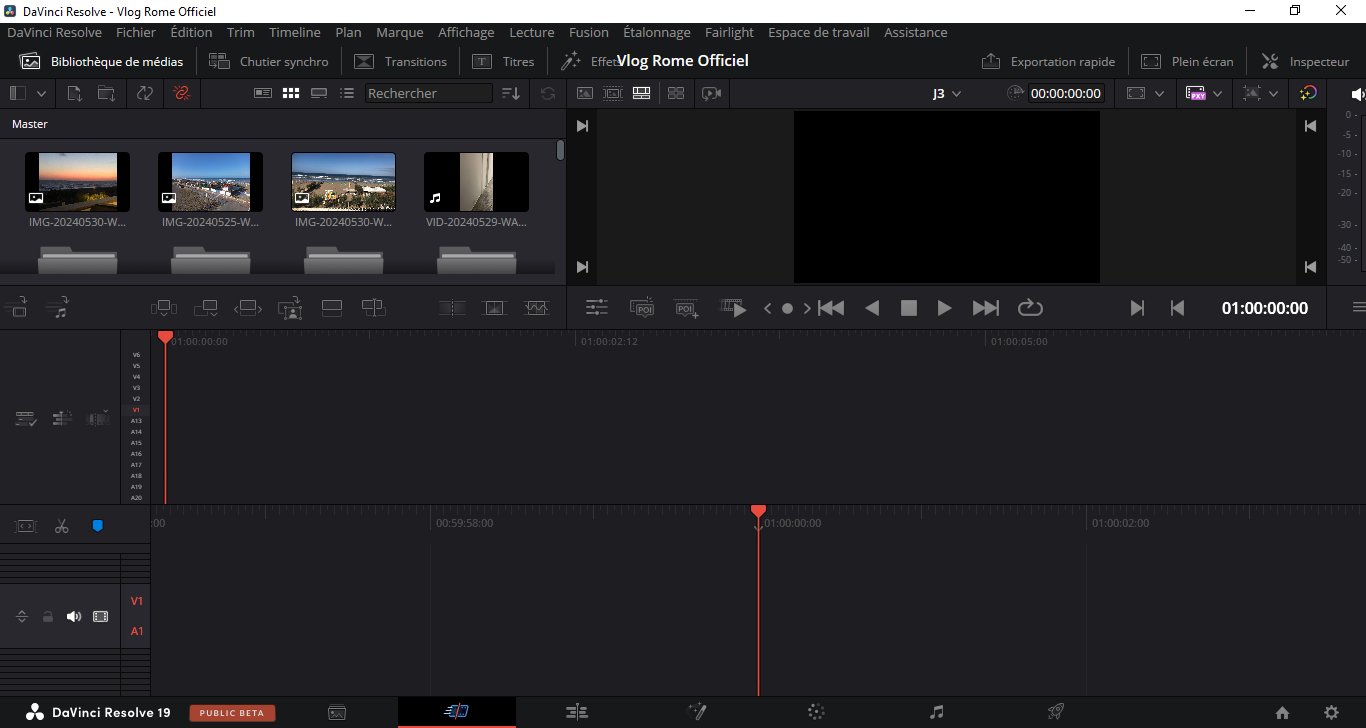Open the Fichier menu
Screen dimensions: 1366x728
tap(136, 32)
